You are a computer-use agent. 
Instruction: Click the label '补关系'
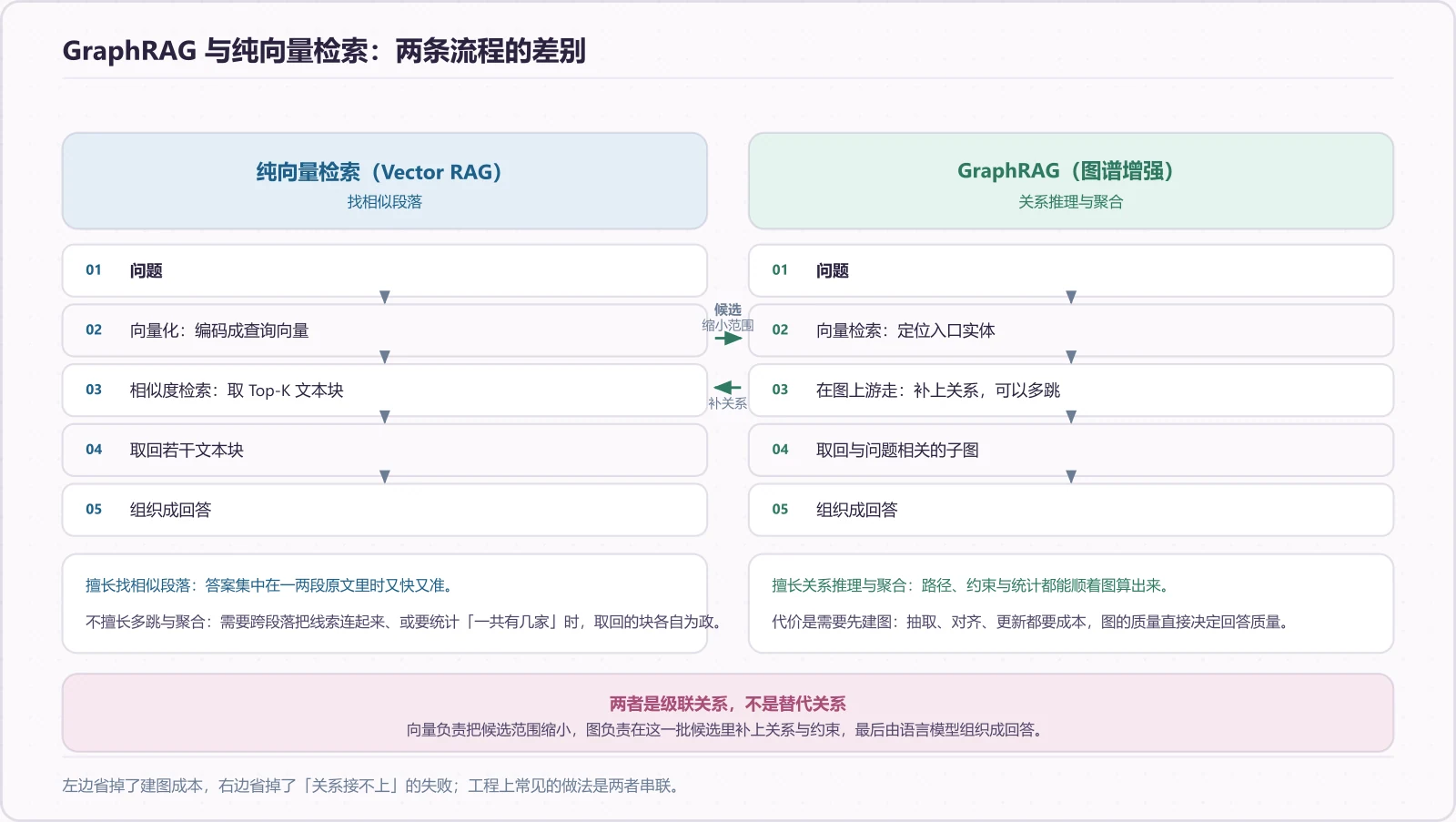(x=728, y=403)
